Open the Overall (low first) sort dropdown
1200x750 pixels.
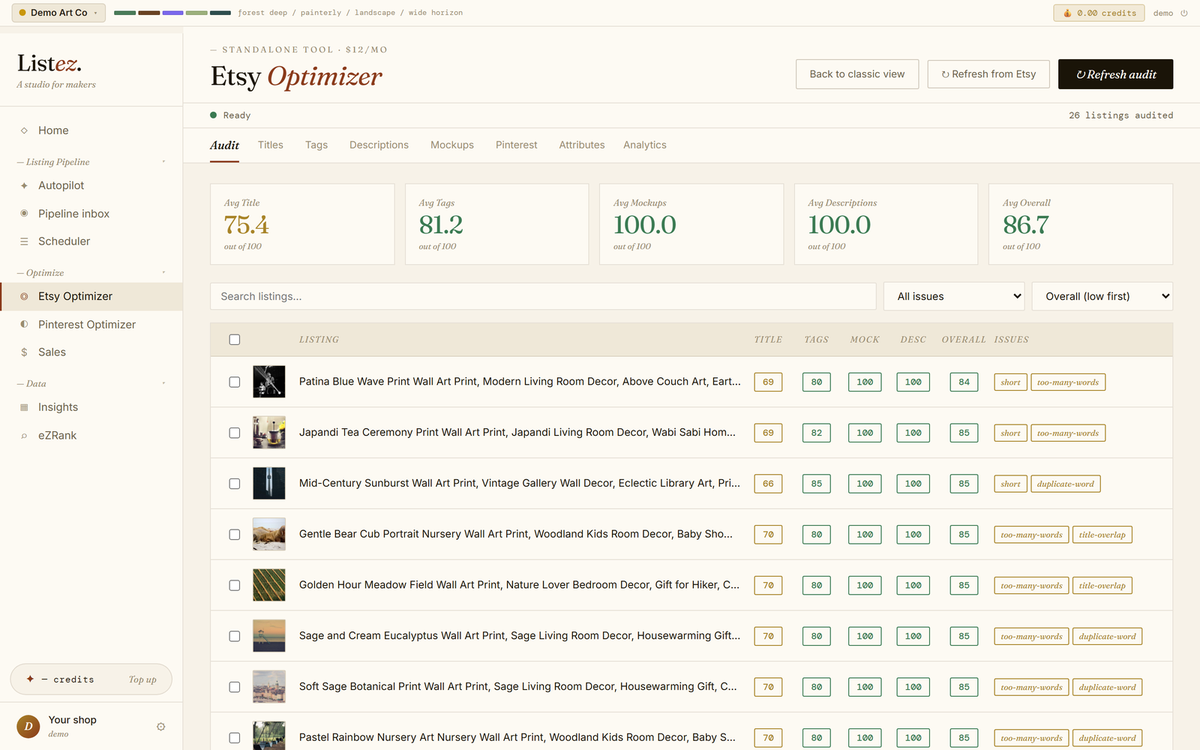tap(1102, 296)
